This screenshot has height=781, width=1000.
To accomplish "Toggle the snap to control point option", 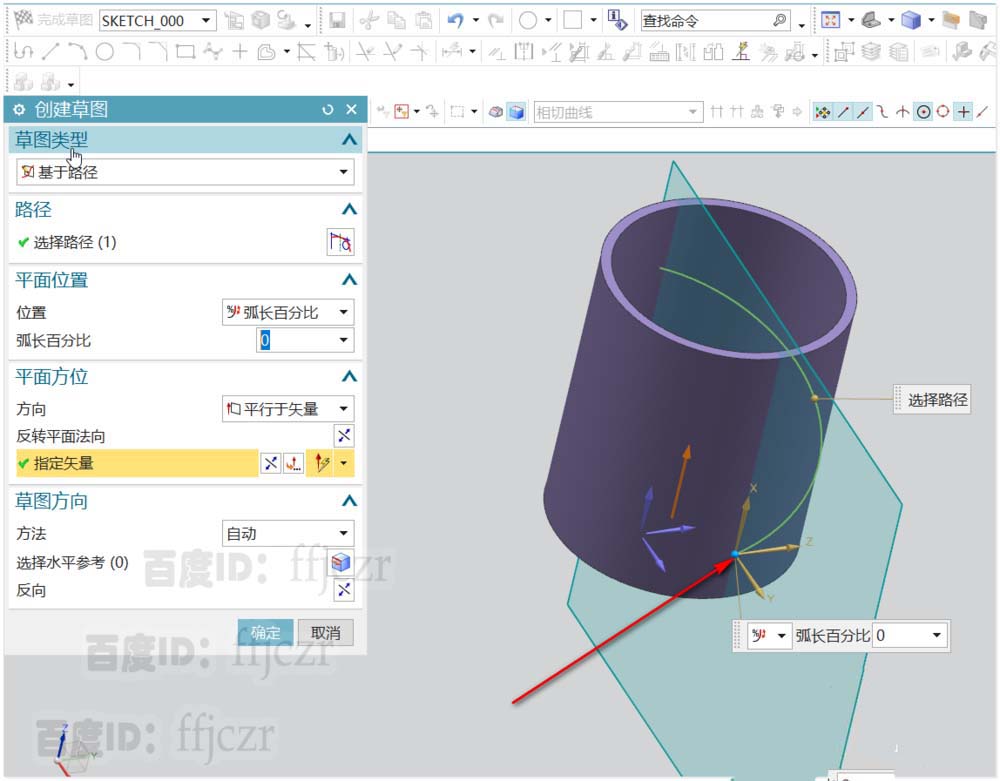I will [x=883, y=112].
